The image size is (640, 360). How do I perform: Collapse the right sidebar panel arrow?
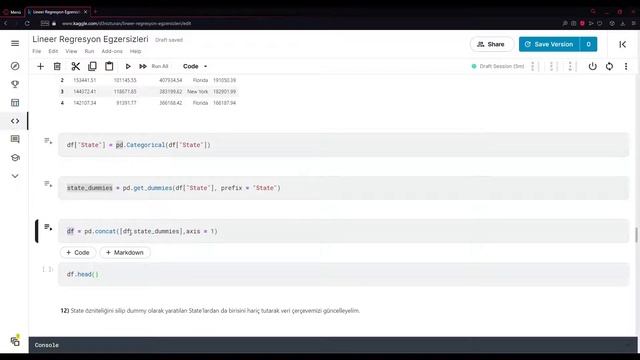pyautogui.click(x=622, y=44)
